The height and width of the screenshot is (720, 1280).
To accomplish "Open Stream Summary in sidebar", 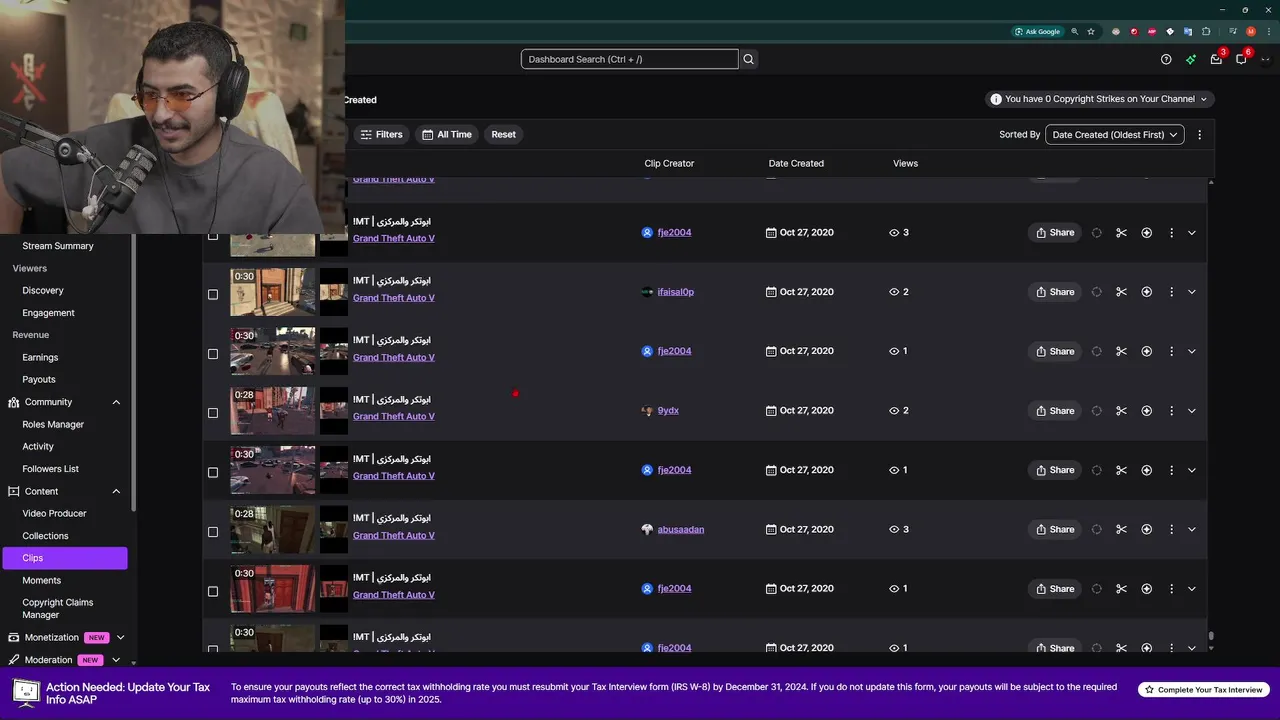I will [58, 246].
